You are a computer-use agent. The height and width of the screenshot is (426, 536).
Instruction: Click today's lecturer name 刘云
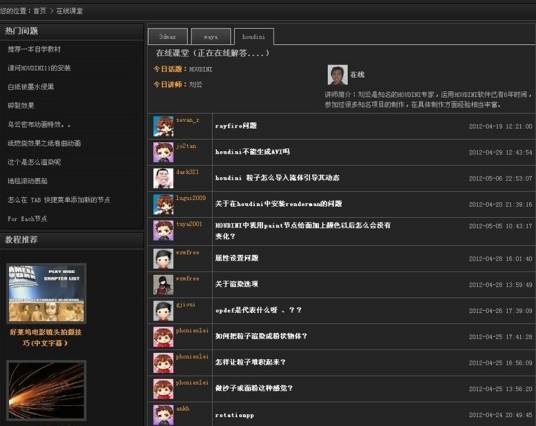(196, 84)
